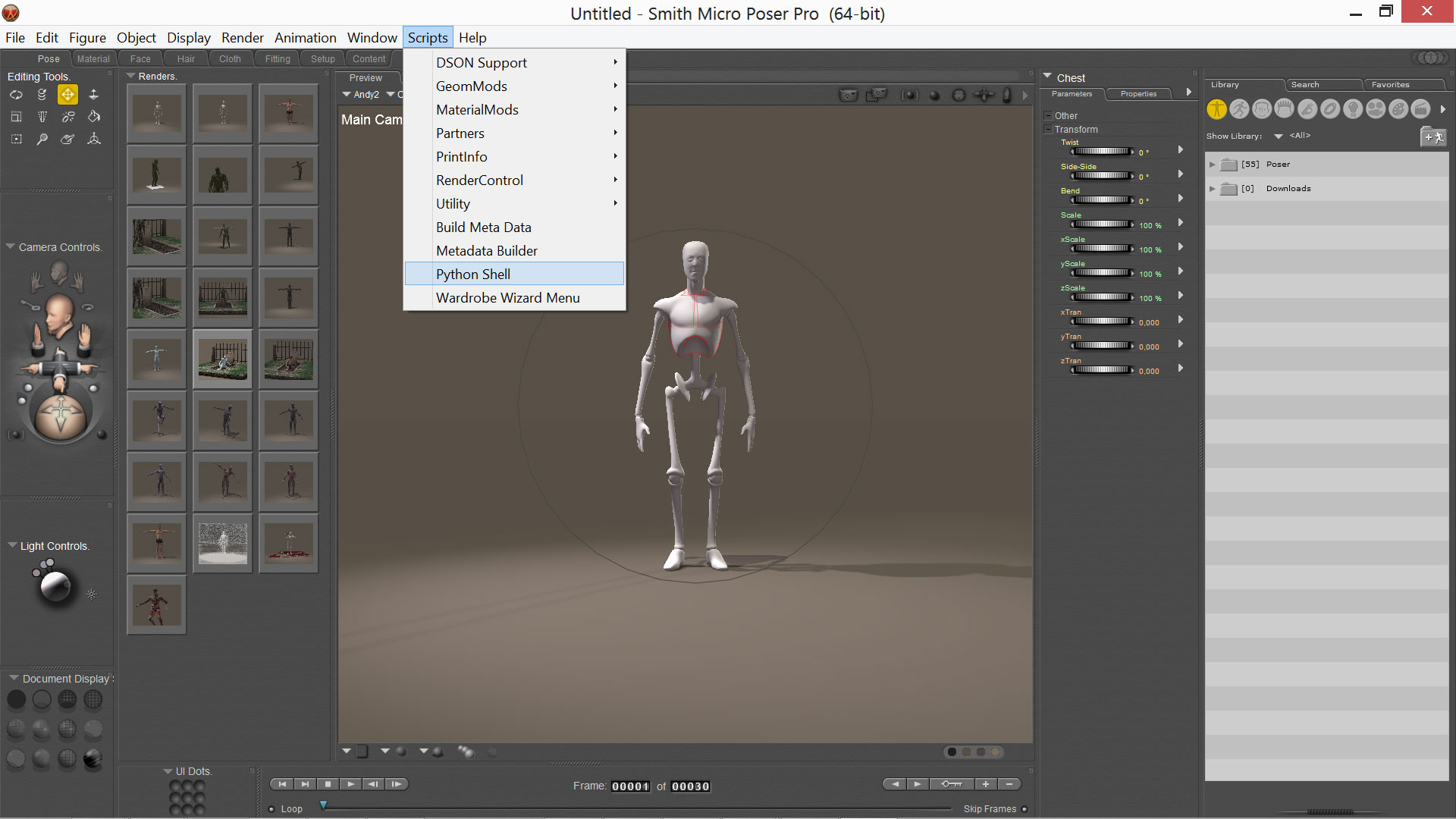Screen dimensions: 1456x819
Task: Select the Twist editing tool
Action: [x=42, y=95]
